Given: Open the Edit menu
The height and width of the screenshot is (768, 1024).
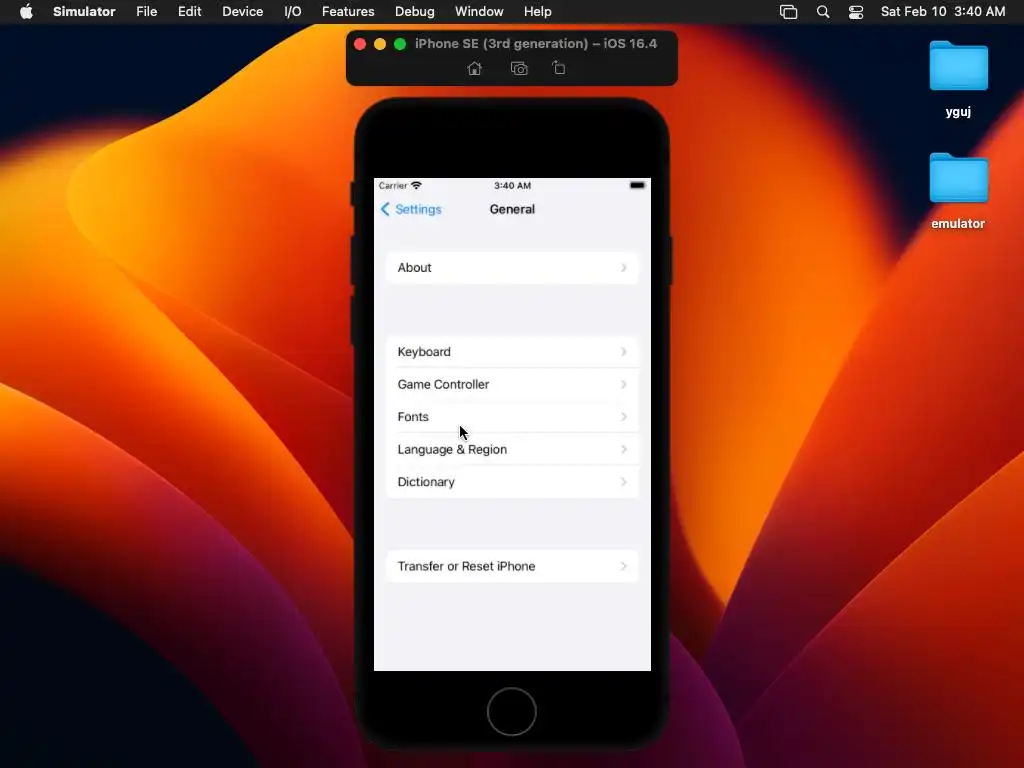Looking at the screenshot, I should click(x=189, y=12).
